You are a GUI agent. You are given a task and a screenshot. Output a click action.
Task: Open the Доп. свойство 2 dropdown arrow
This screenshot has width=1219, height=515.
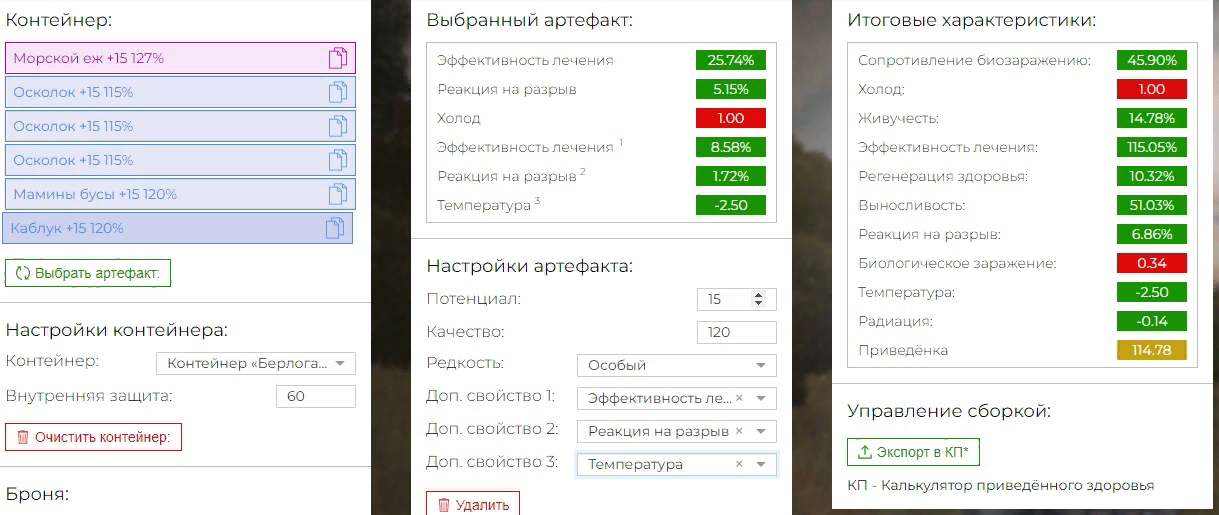click(761, 431)
